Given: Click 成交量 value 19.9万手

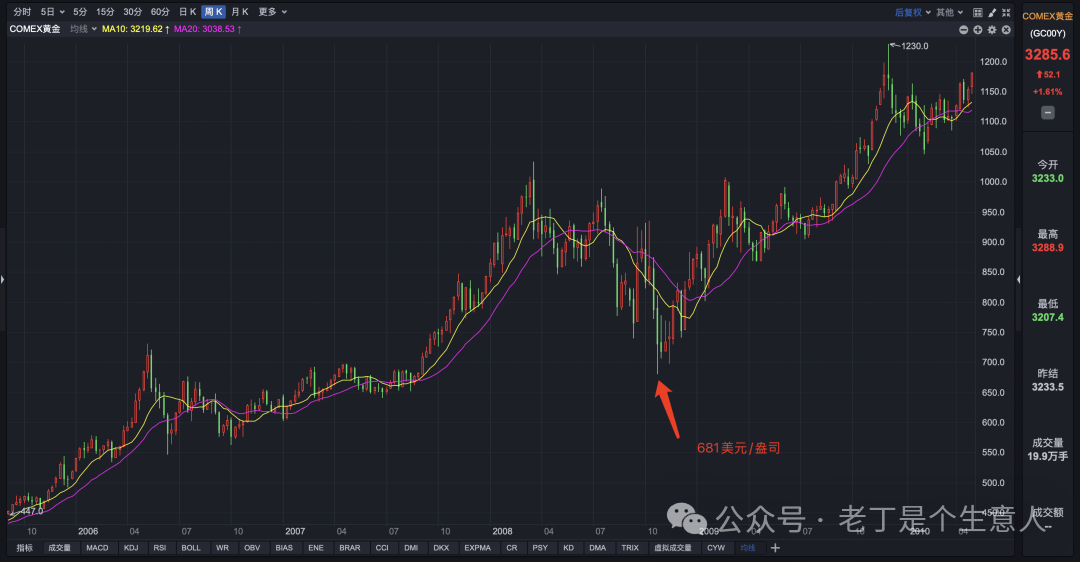Looking at the screenshot, I should click(x=1048, y=457).
